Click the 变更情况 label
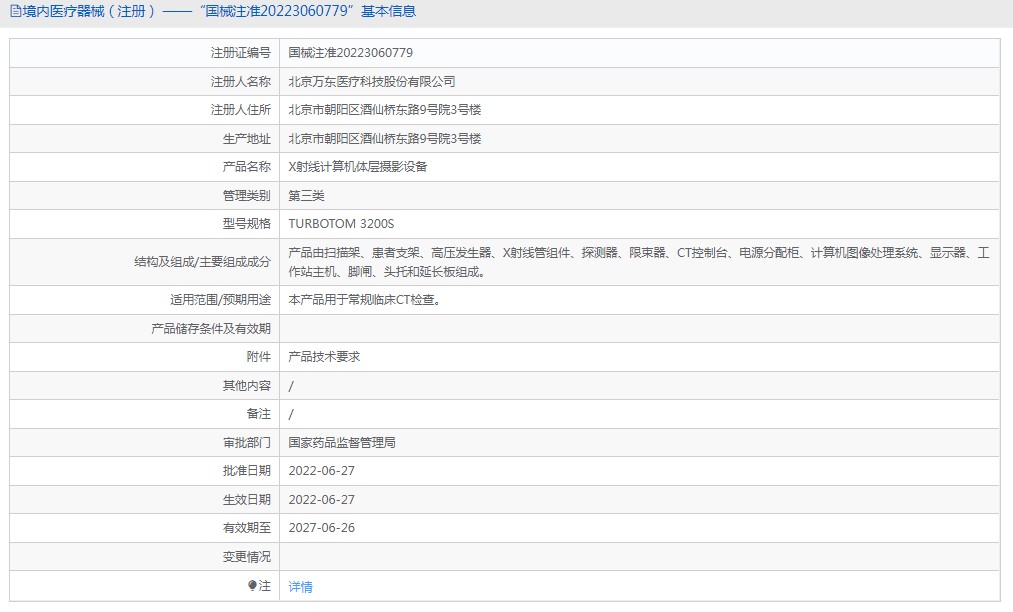 point(246,556)
